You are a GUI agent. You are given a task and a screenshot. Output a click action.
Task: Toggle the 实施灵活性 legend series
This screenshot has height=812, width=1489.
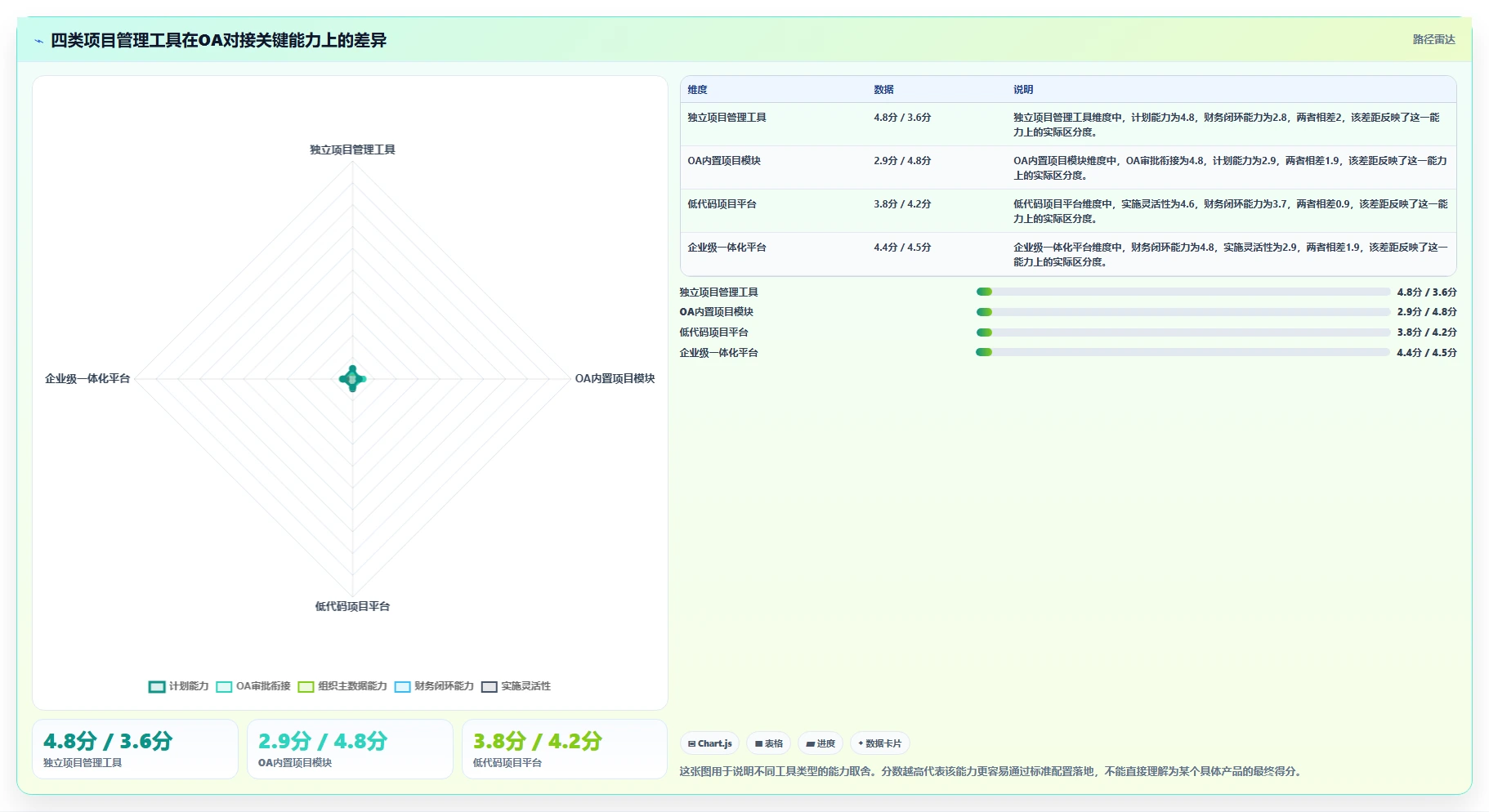(516, 686)
